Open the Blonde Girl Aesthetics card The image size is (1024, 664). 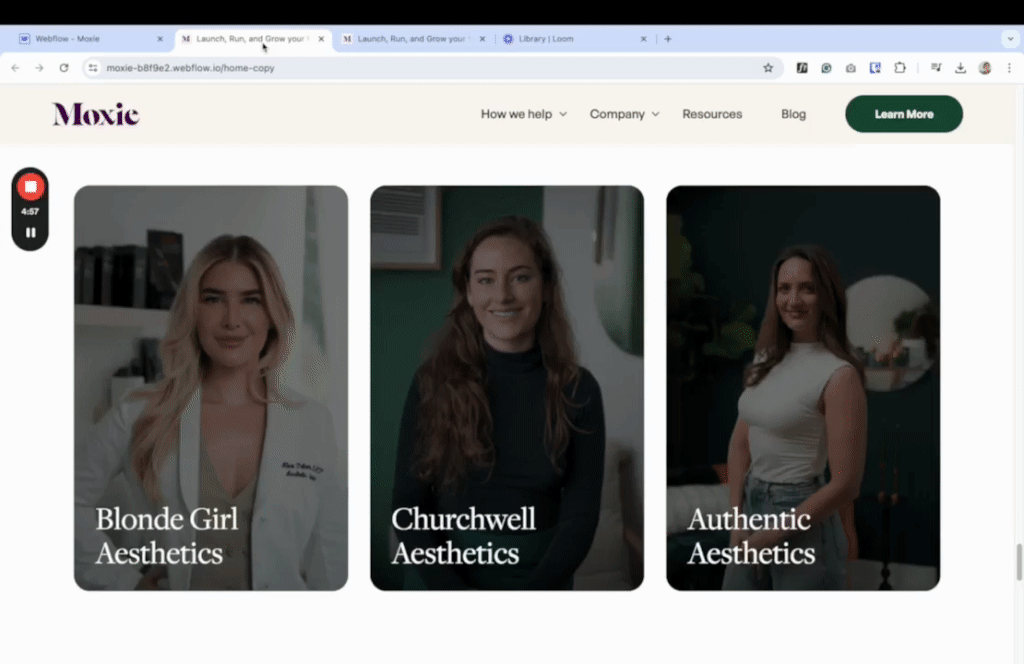click(211, 388)
